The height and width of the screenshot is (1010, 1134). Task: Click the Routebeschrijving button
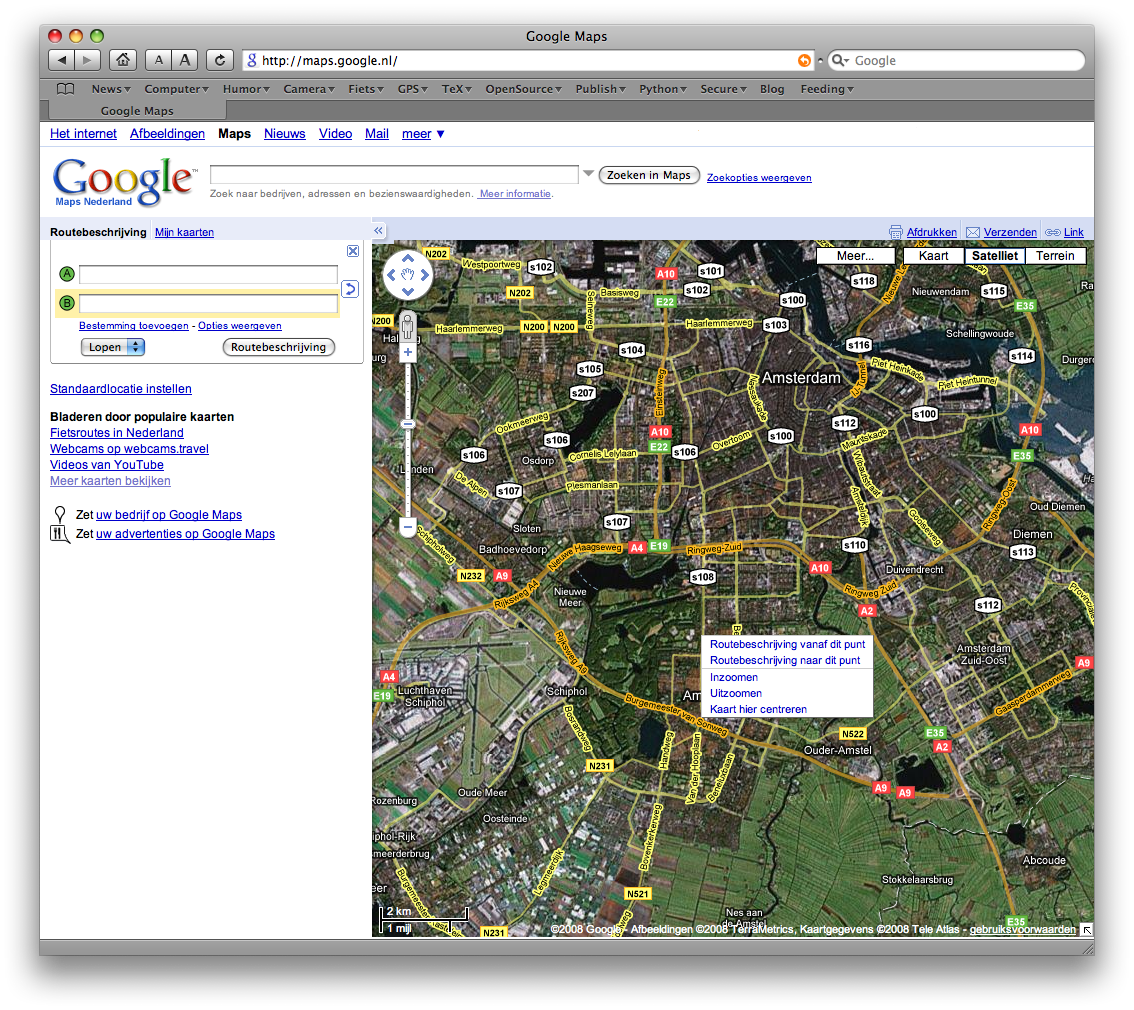278,347
